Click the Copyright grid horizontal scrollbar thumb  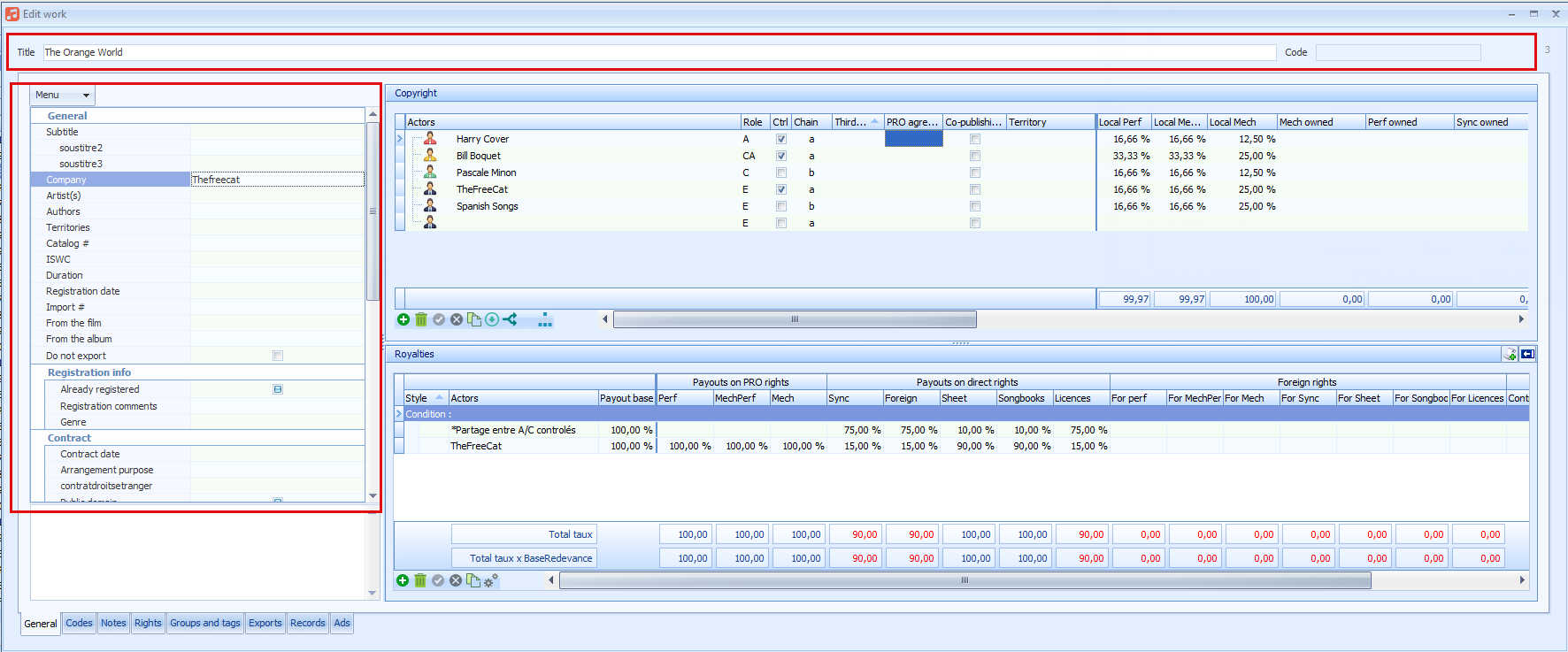[x=795, y=319]
